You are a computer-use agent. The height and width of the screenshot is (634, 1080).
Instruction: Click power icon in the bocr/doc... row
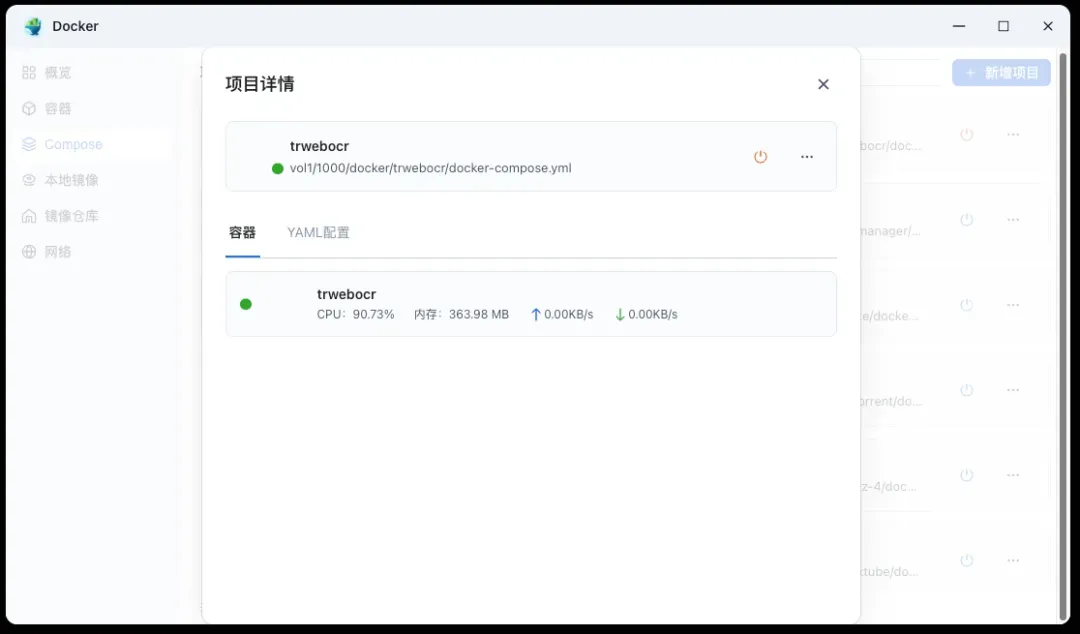[967, 134]
